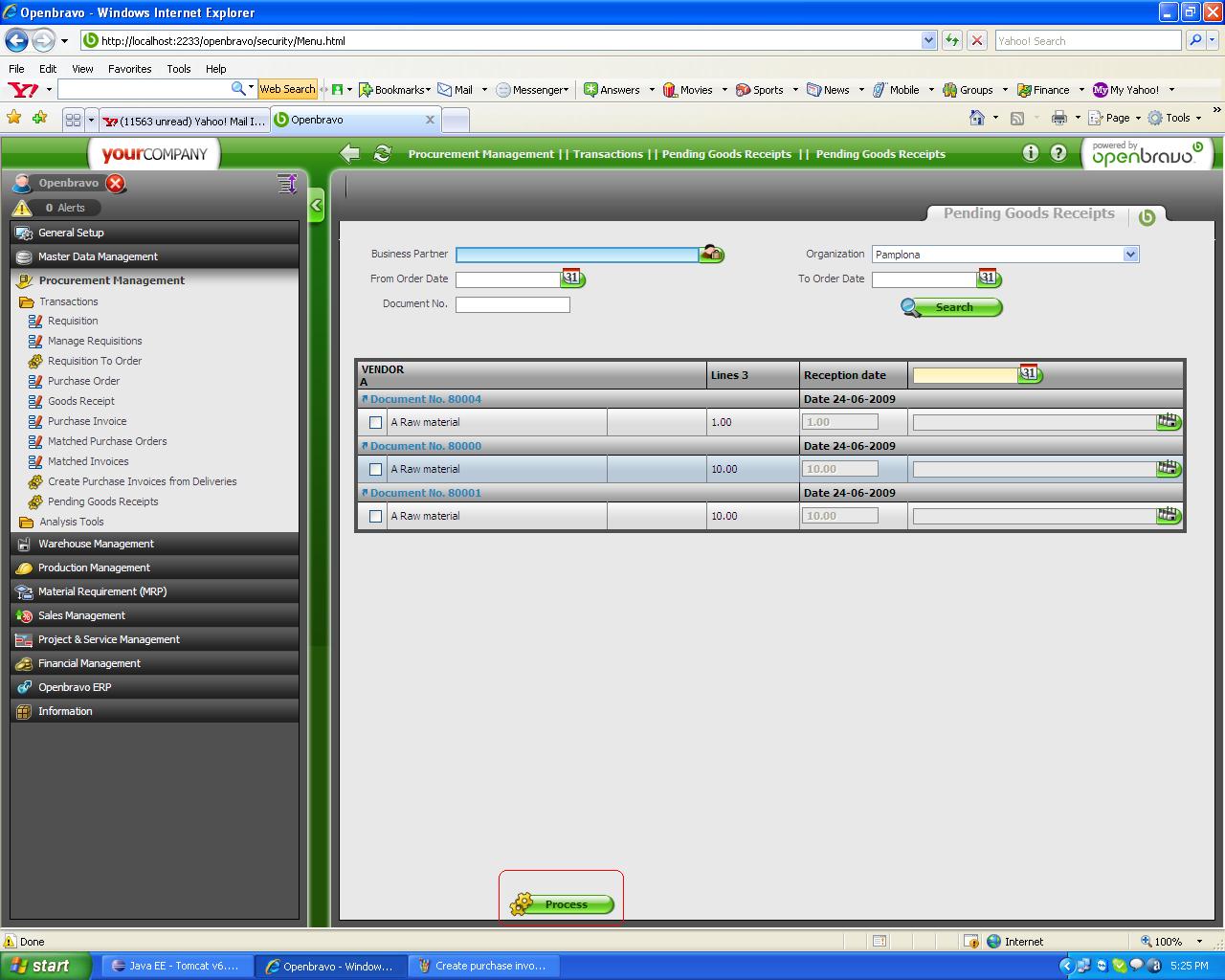Check the box for Document No. 80004 line
Image resolution: width=1225 pixels, height=980 pixels.
375,422
